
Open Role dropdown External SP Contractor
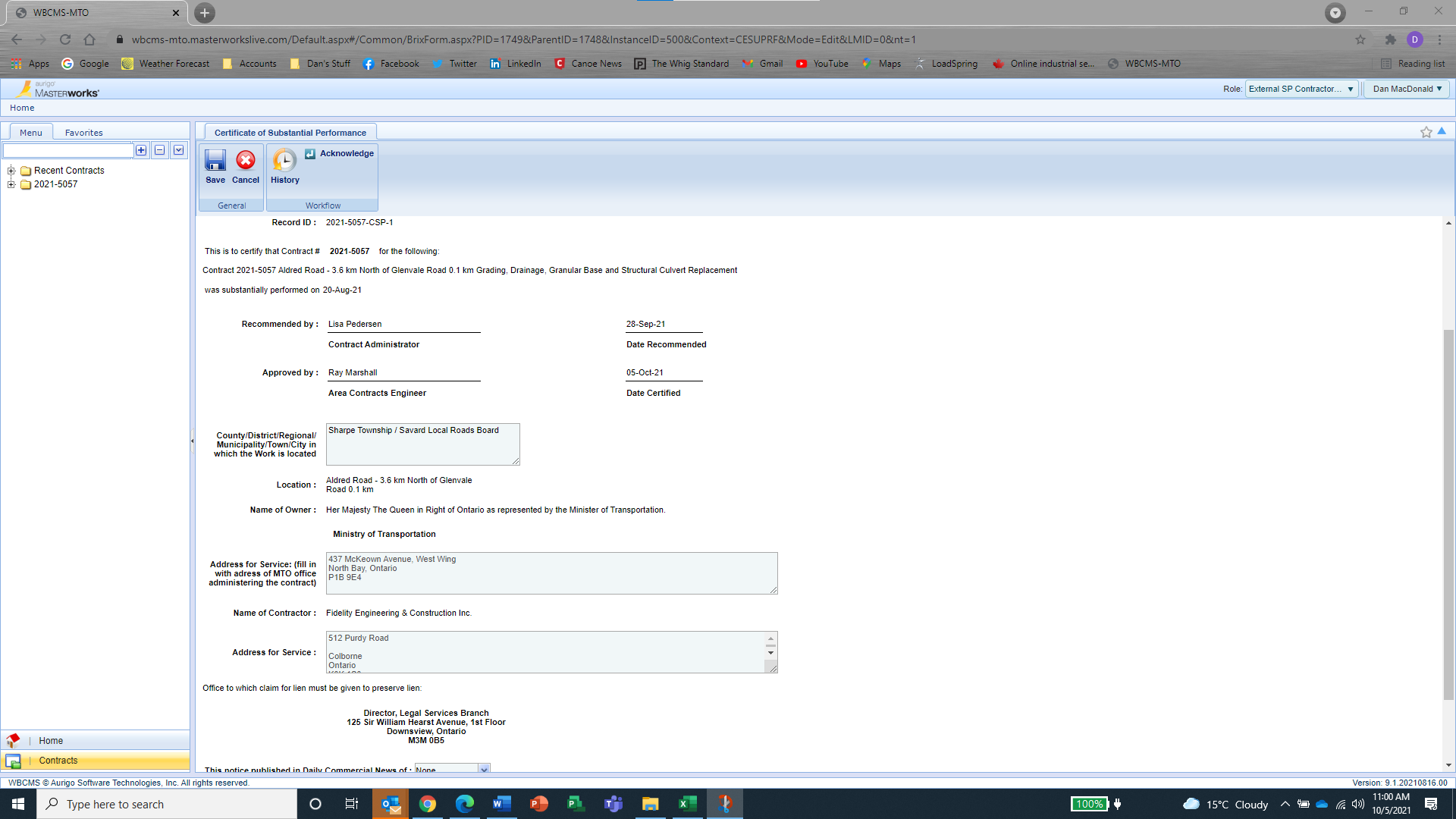[x=1301, y=89]
